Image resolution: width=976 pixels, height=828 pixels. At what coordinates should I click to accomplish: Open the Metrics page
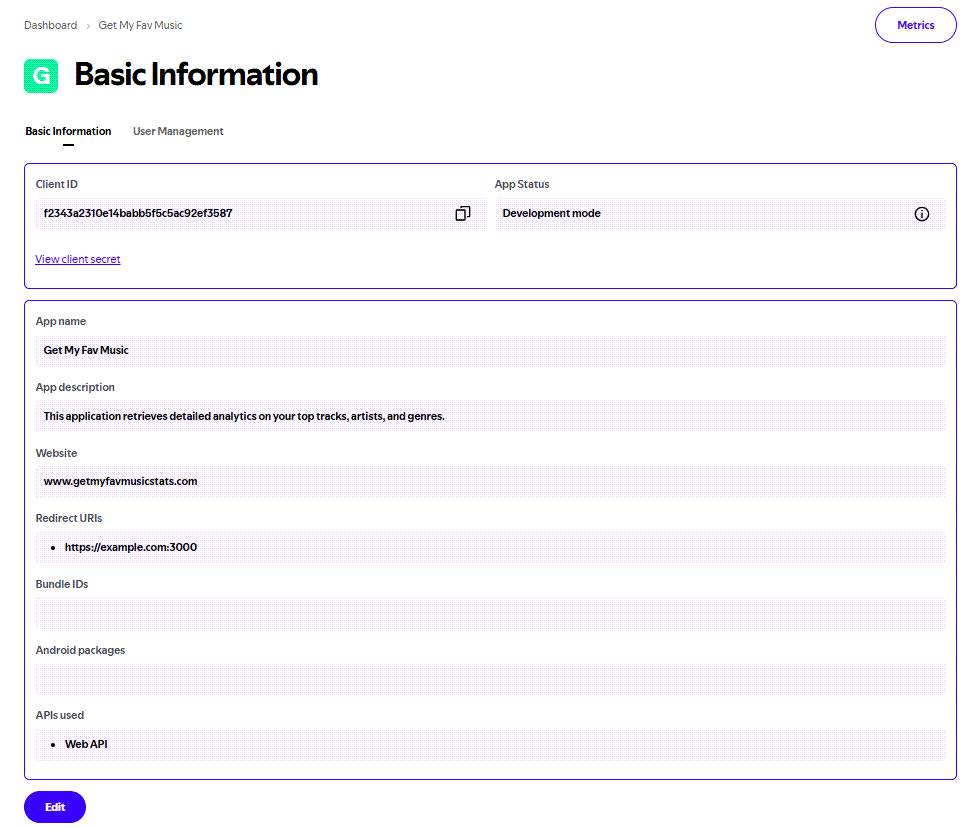(915, 25)
